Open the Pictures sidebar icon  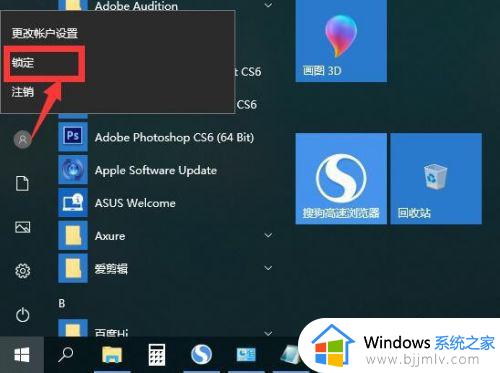coord(23,227)
